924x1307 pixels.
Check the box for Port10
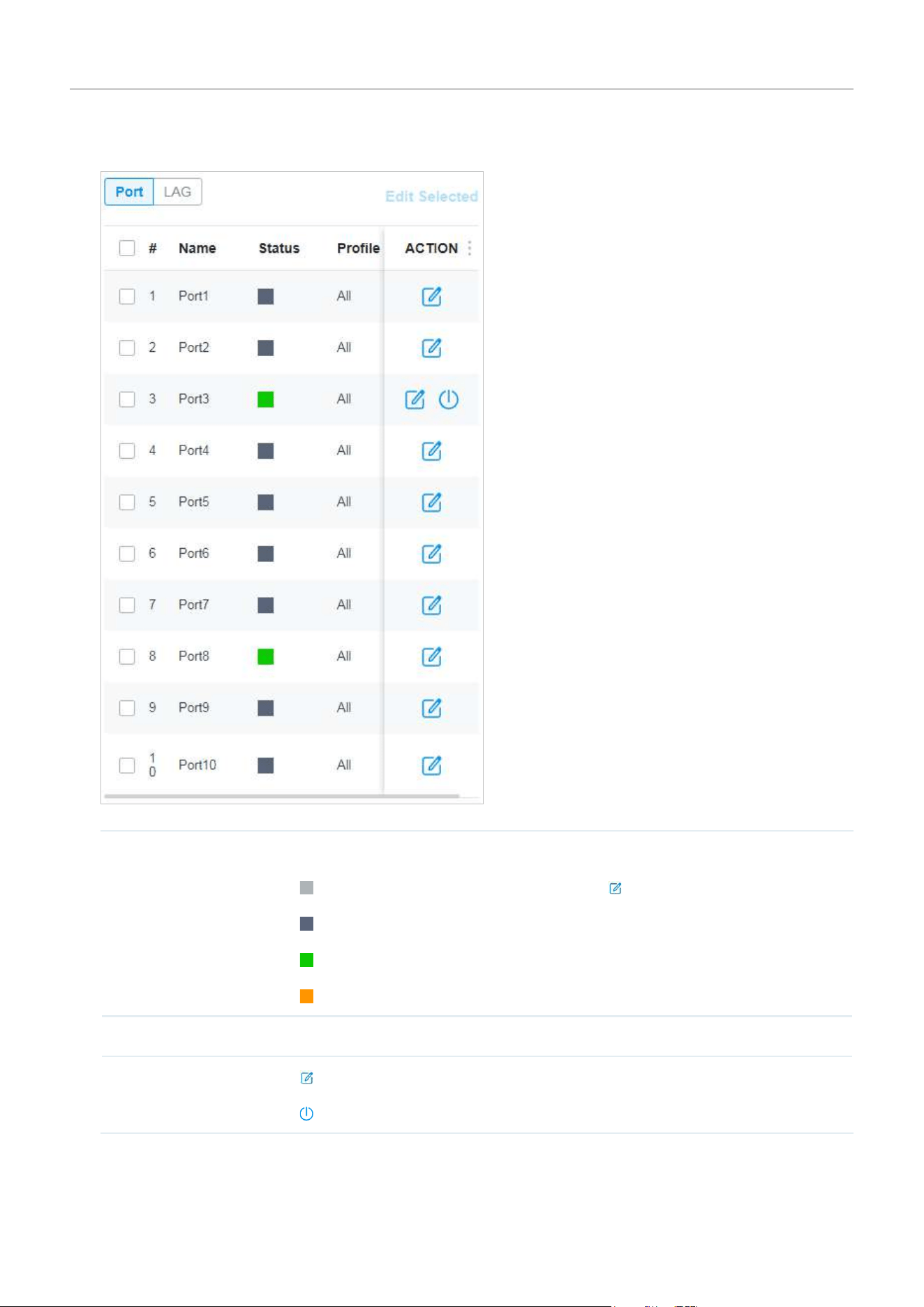(127, 765)
